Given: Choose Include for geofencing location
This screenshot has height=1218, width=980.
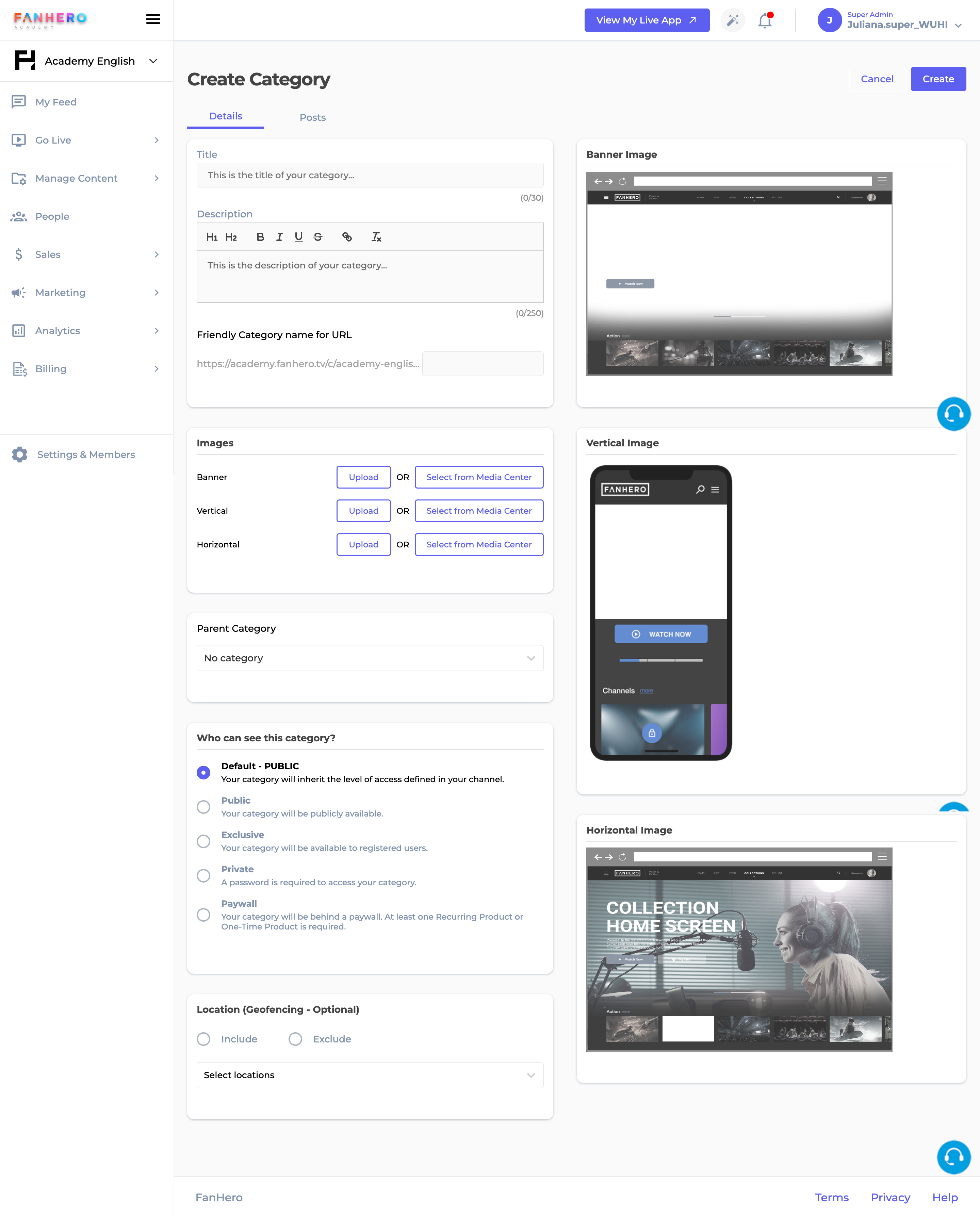Looking at the screenshot, I should tap(203, 1039).
